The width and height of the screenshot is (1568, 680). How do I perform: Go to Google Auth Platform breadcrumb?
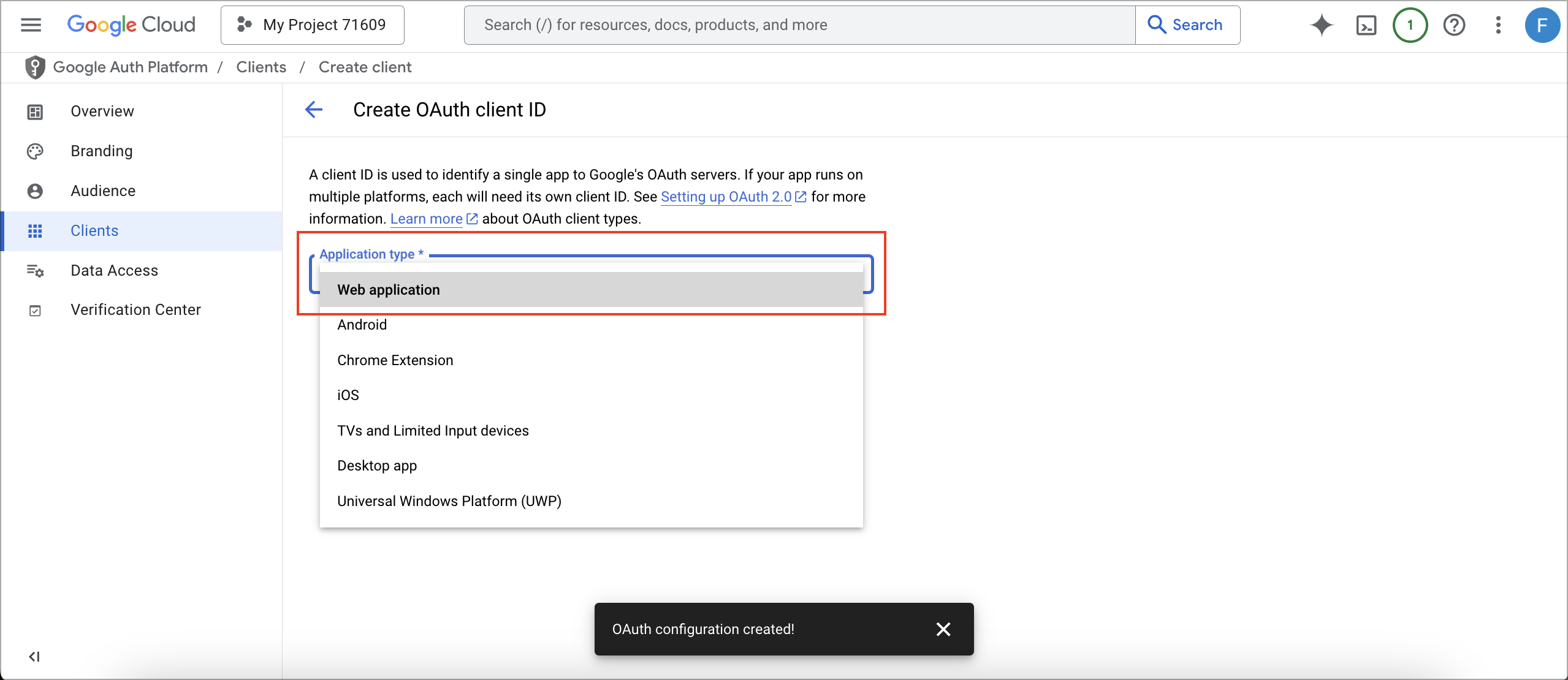pos(131,67)
